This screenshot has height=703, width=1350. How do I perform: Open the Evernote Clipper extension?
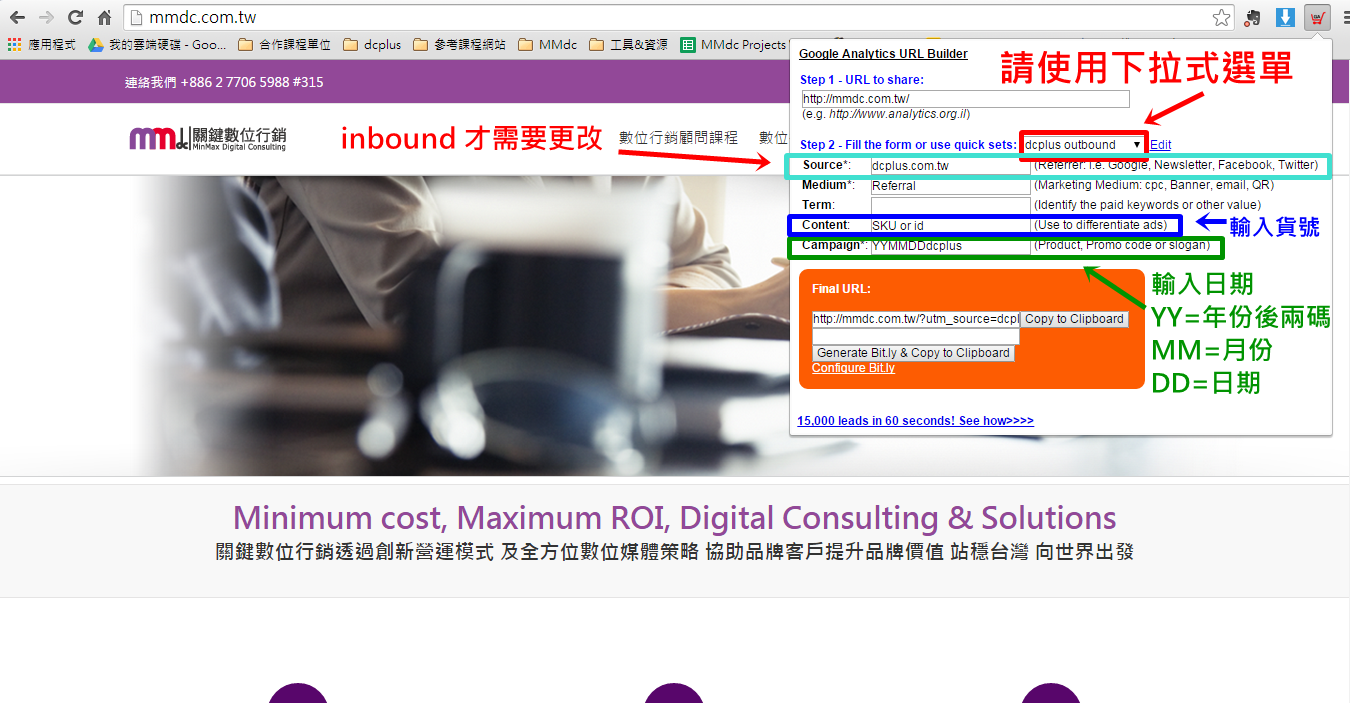[x=1251, y=17]
